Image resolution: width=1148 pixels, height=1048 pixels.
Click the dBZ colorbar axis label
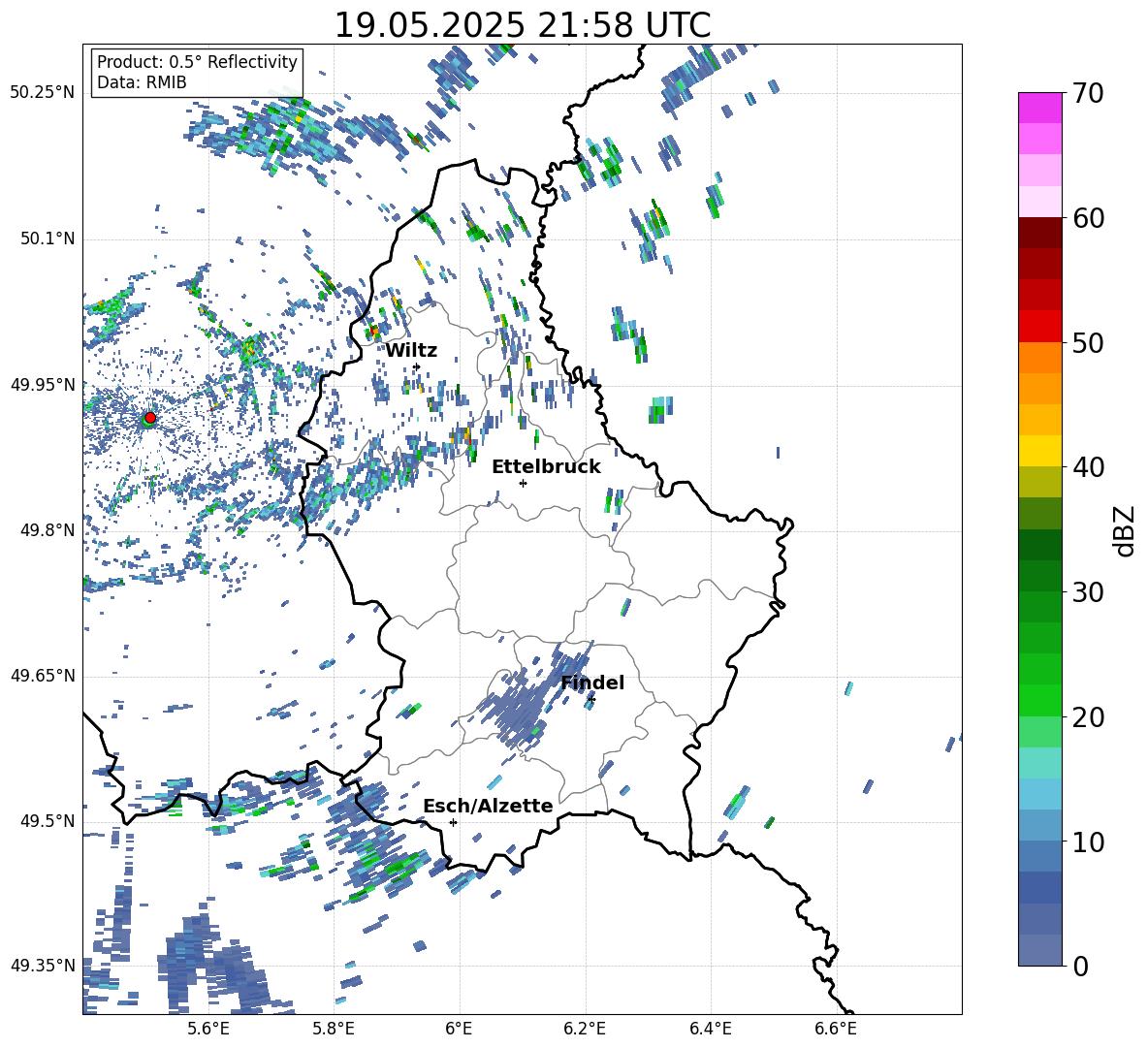[1126, 530]
